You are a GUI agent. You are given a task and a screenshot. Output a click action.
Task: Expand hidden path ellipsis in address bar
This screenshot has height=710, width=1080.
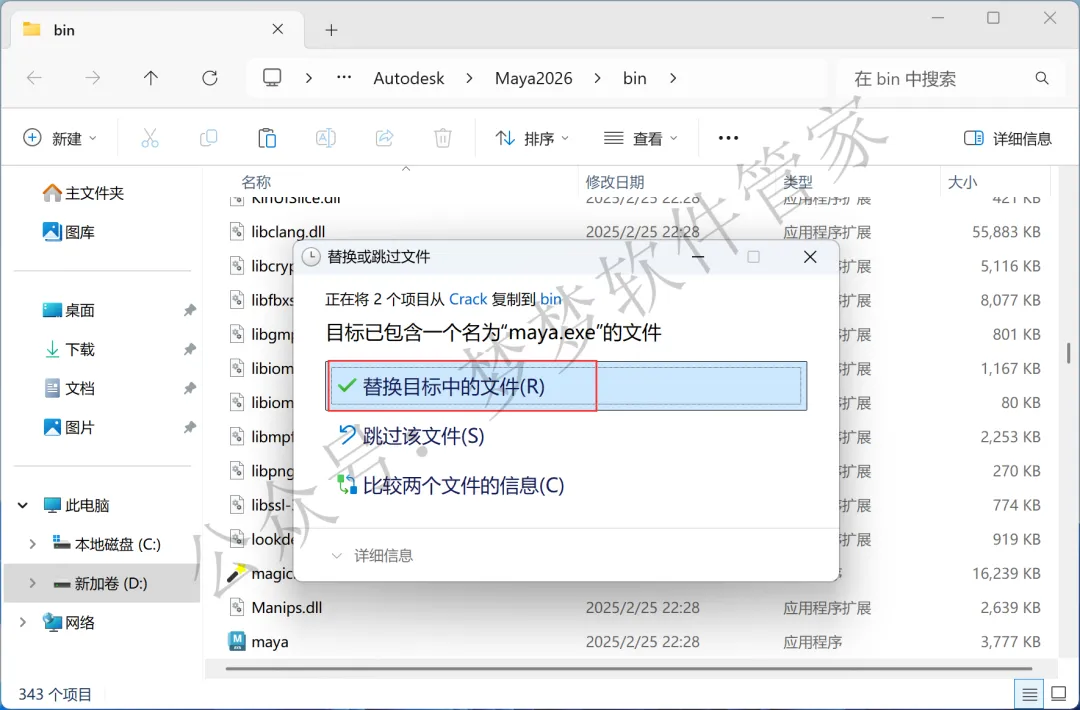(x=344, y=78)
